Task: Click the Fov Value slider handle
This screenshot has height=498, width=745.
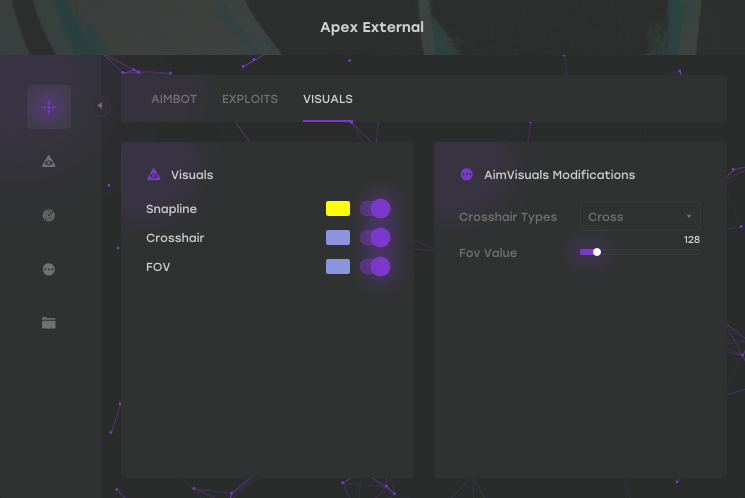Action: [x=597, y=252]
